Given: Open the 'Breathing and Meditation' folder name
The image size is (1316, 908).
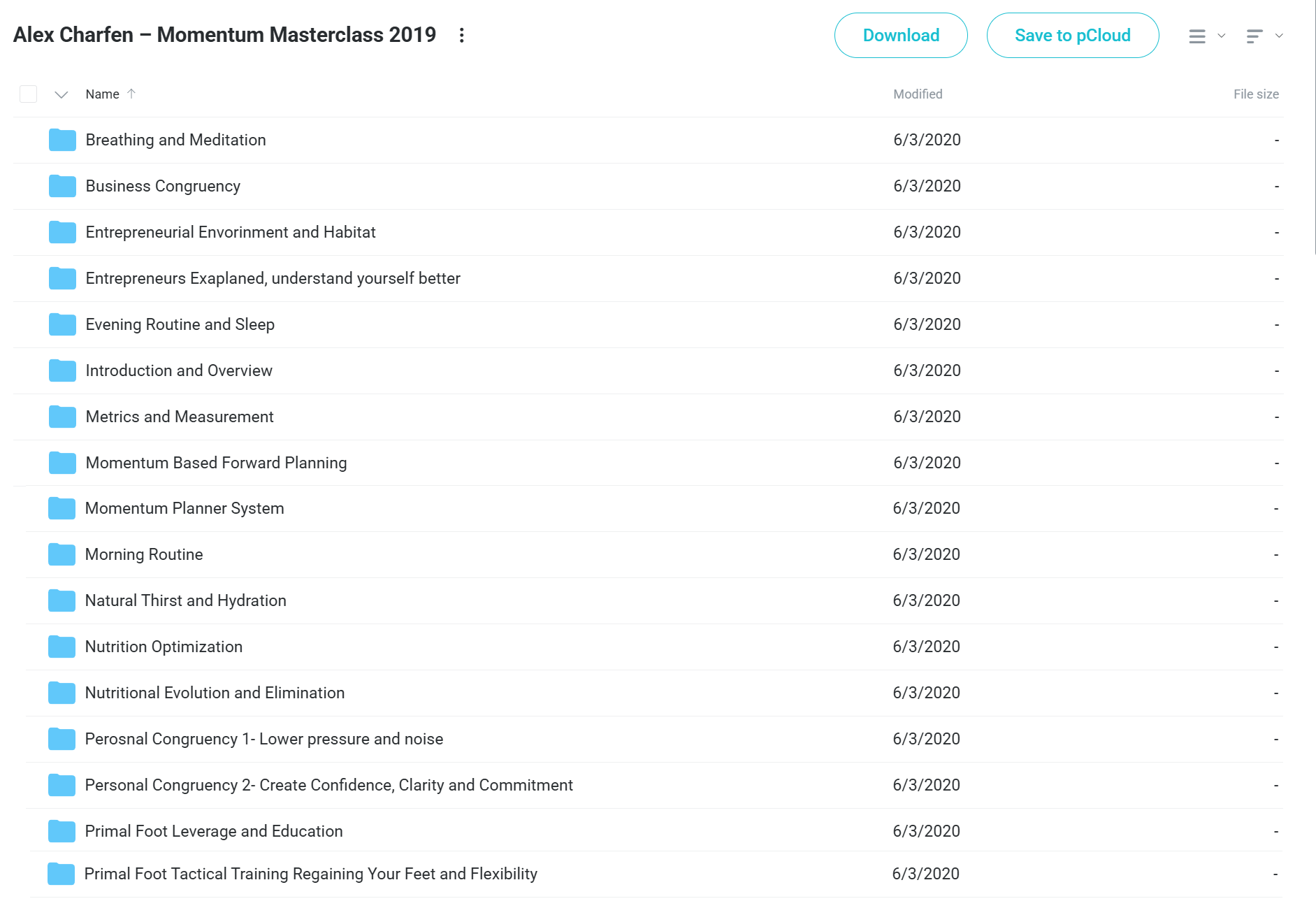Looking at the screenshot, I should point(175,140).
